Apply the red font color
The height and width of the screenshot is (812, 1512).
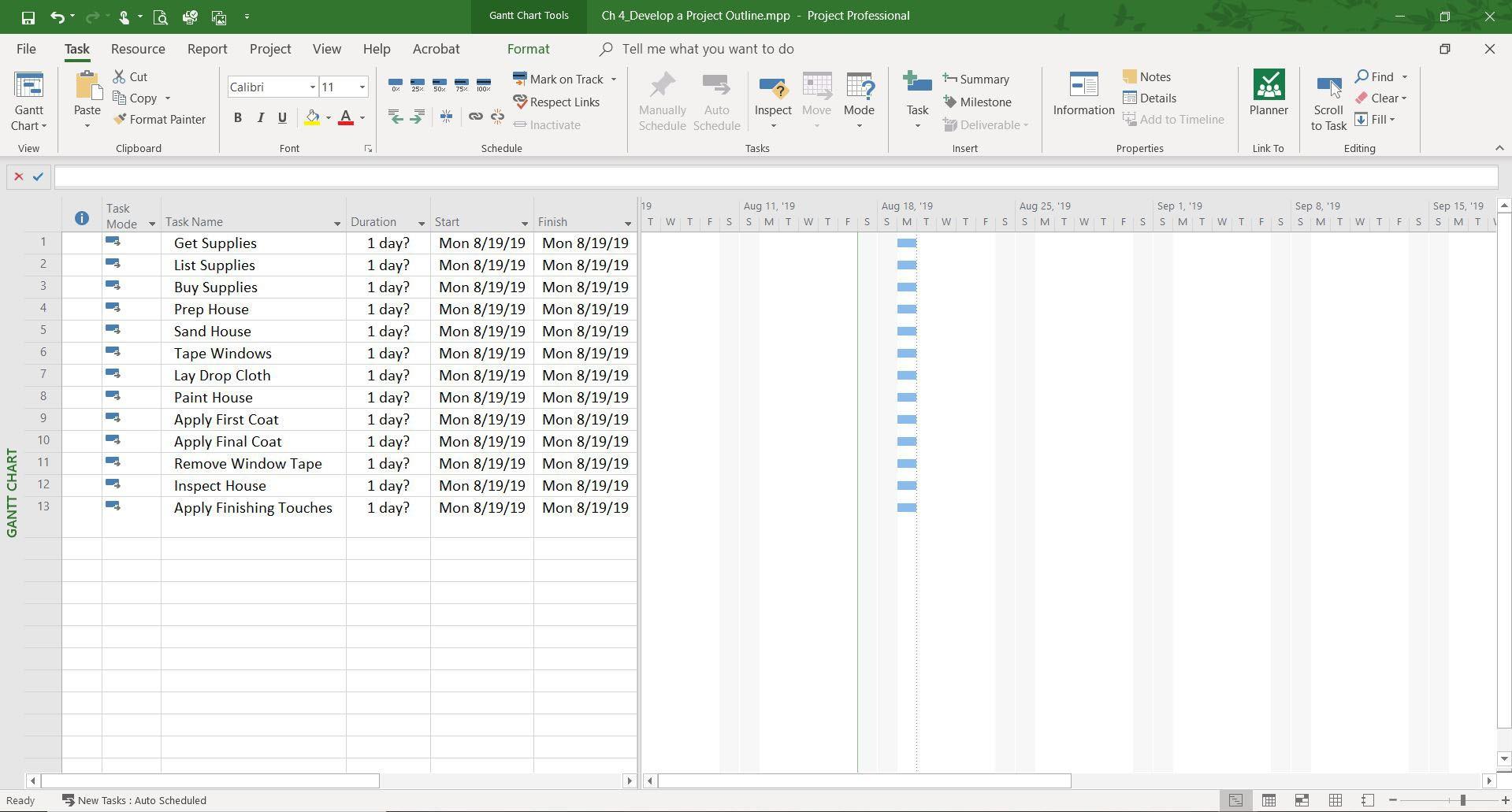pyautogui.click(x=346, y=118)
